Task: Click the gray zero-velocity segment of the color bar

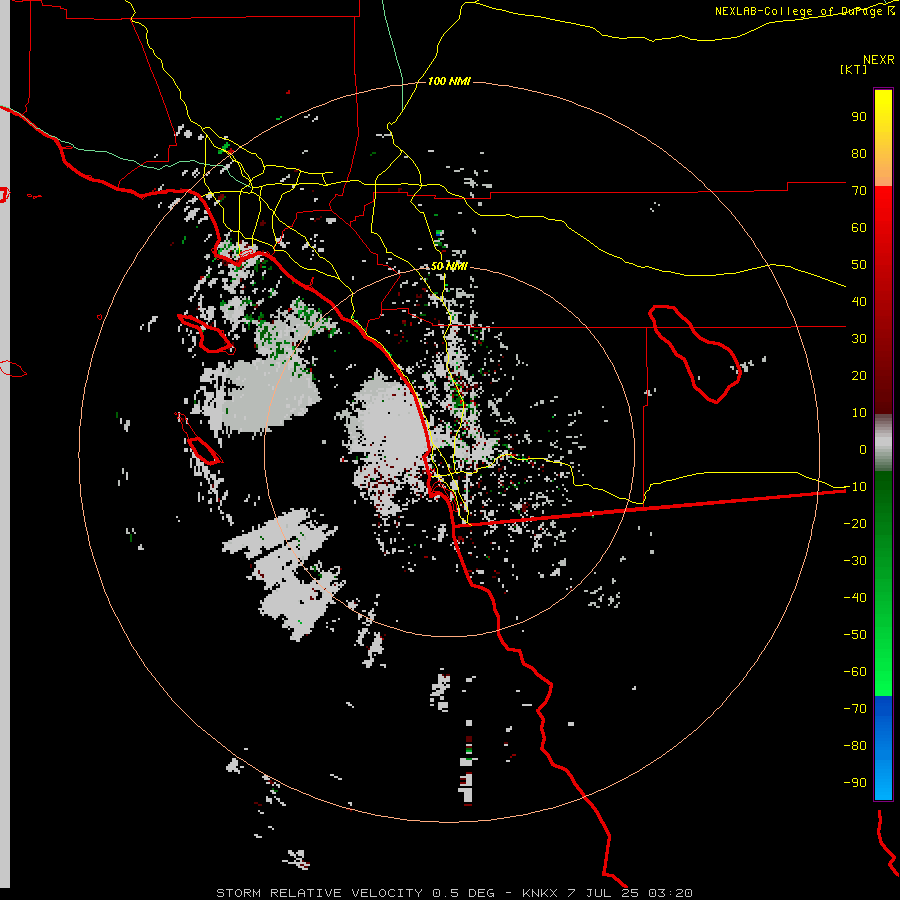Action: [x=883, y=443]
